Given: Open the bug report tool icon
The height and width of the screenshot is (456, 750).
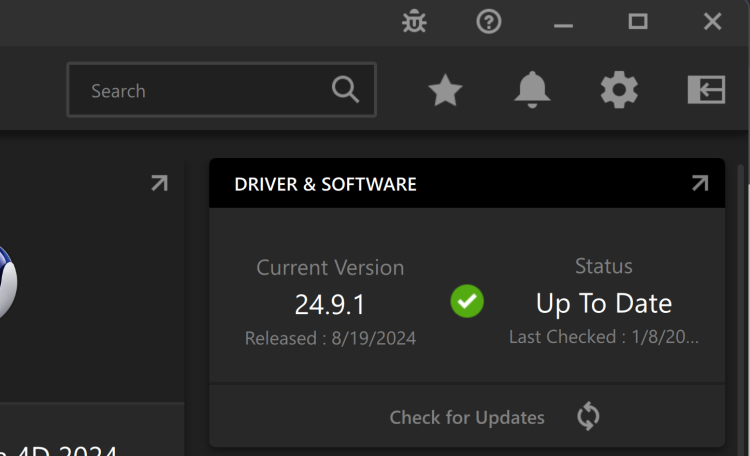Looking at the screenshot, I should [x=414, y=21].
